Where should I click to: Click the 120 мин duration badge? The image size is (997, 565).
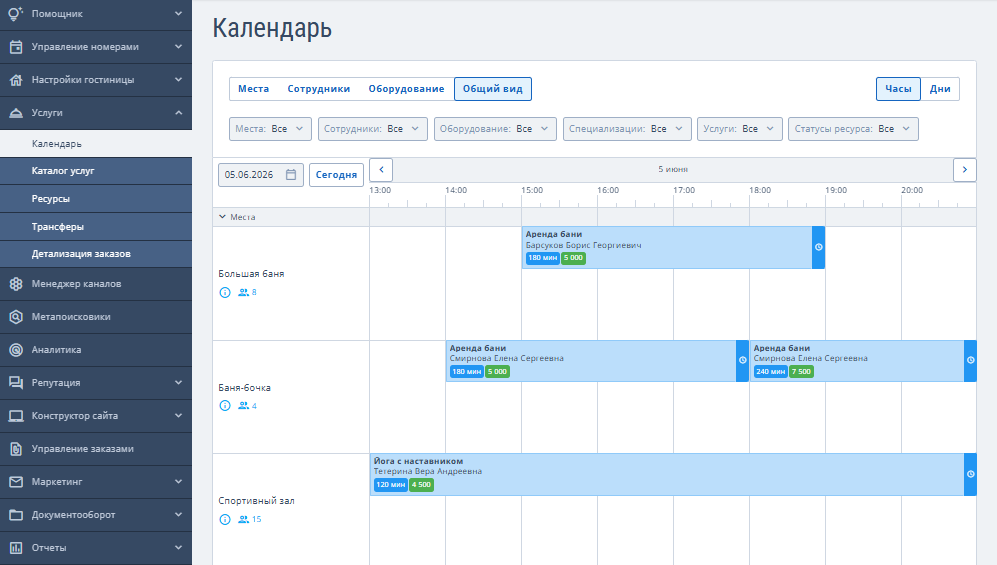coord(390,485)
